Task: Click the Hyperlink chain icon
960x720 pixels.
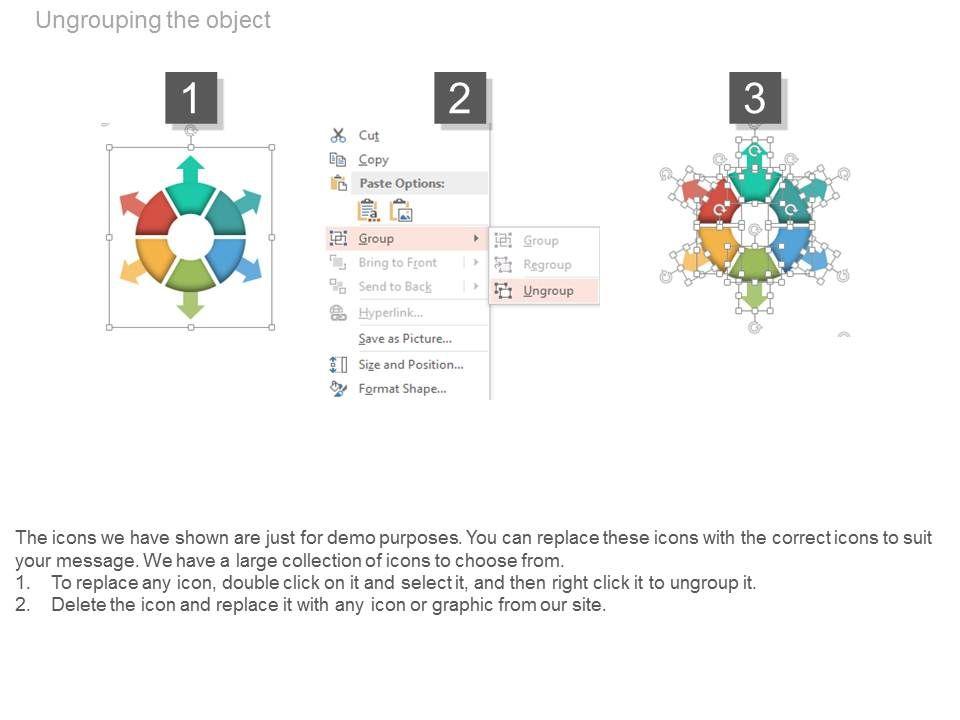Action: point(338,313)
